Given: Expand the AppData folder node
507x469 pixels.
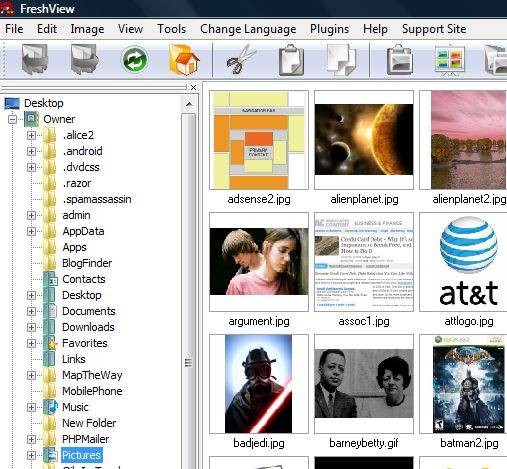Looking at the screenshot, I should (31, 231).
